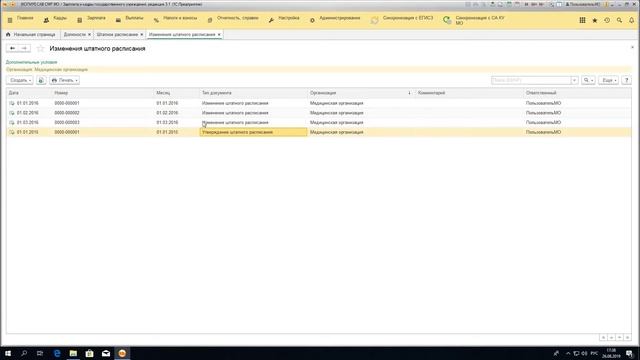Select cell Утверждение штатного расписания

click(253, 132)
